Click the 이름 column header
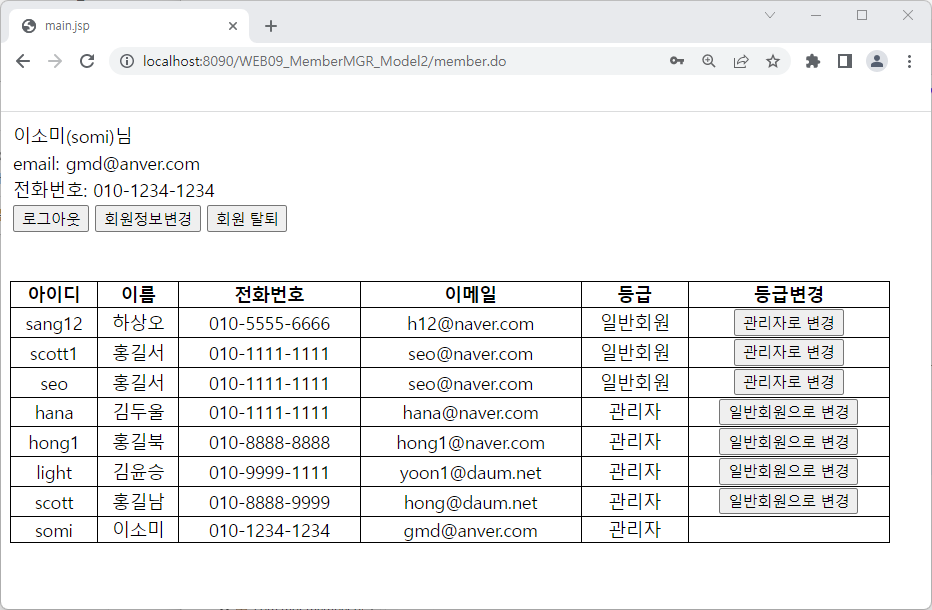932x610 pixels. pos(138,294)
